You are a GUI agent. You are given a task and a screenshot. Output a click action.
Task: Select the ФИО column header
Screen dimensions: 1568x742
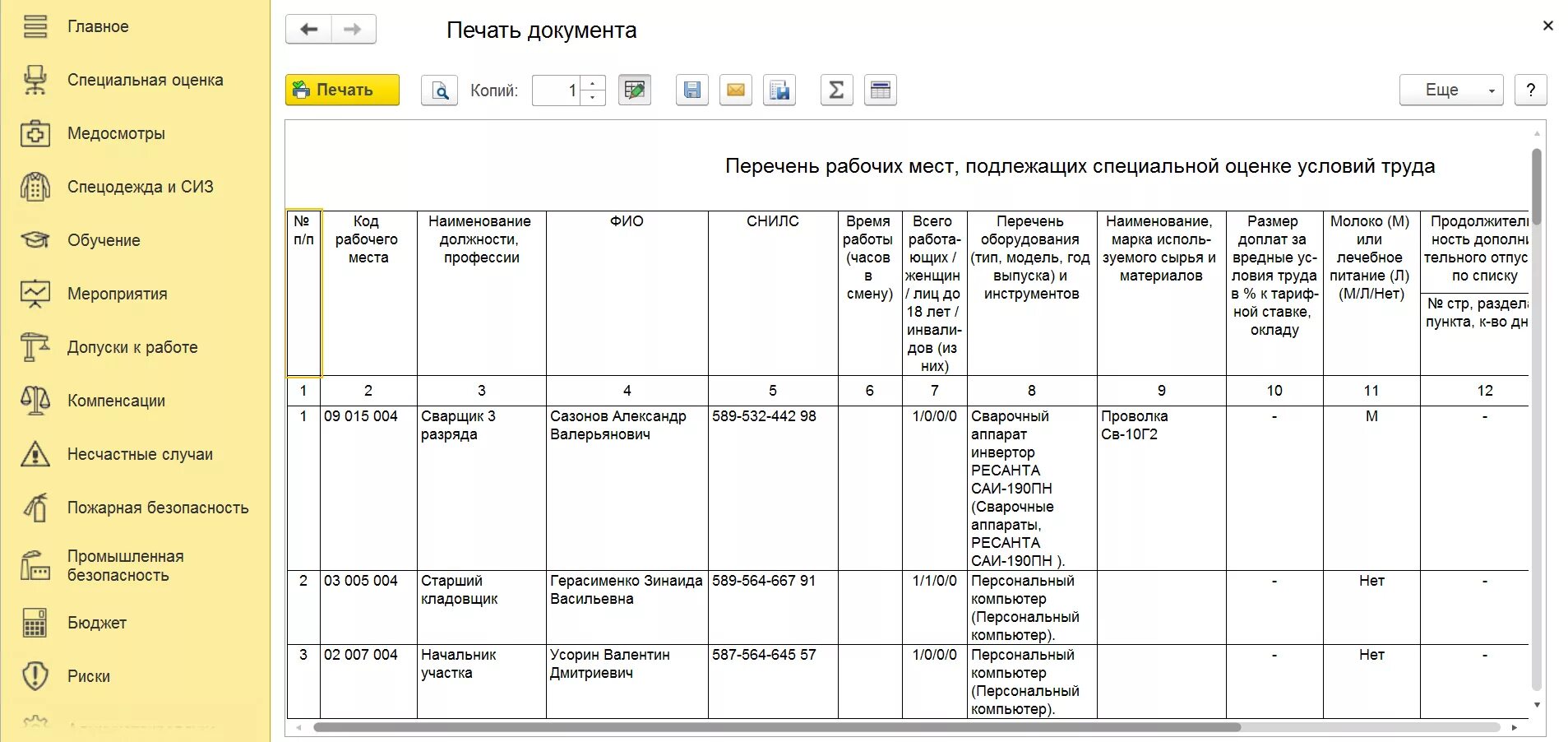point(627,293)
